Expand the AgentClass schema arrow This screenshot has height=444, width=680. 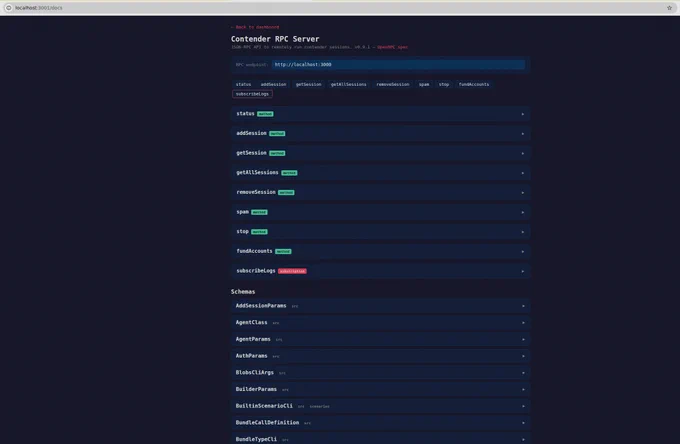coord(523,323)
